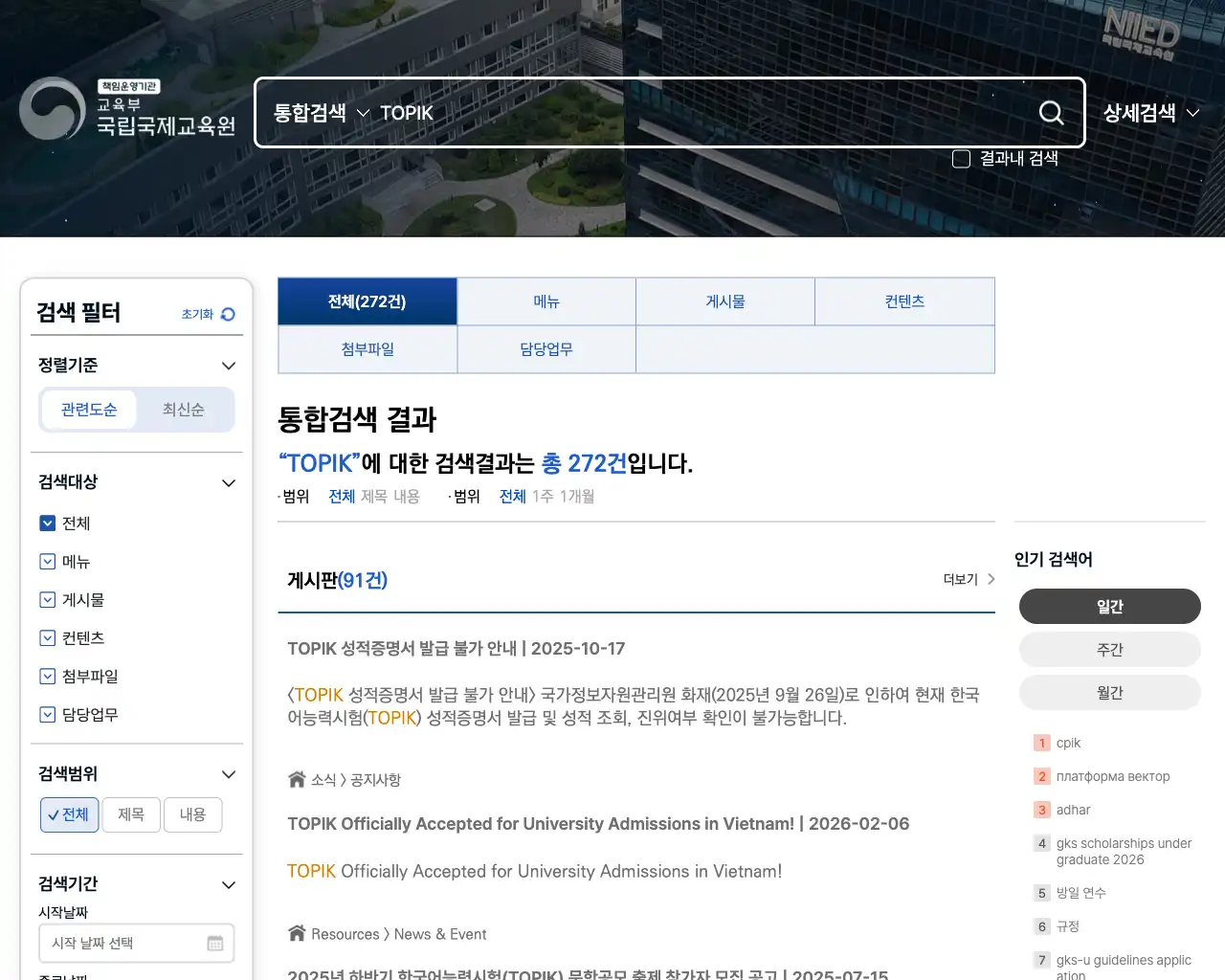
Task: Toggle the 메뉴 search target checkbox
Action: (x=48, y=561)
